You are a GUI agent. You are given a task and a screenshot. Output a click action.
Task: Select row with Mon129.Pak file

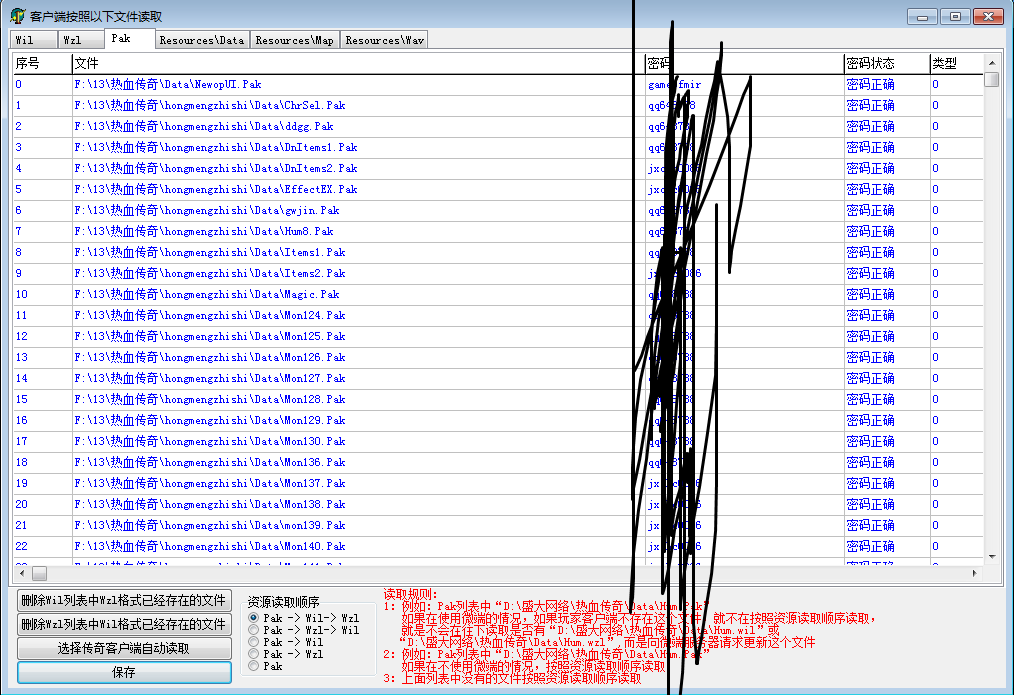498,421
